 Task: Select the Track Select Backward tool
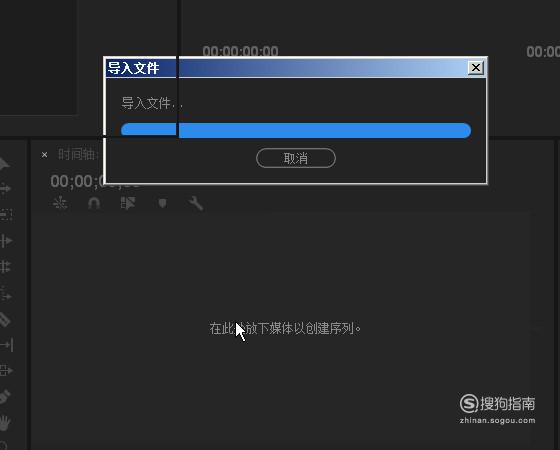click(6, 214)
